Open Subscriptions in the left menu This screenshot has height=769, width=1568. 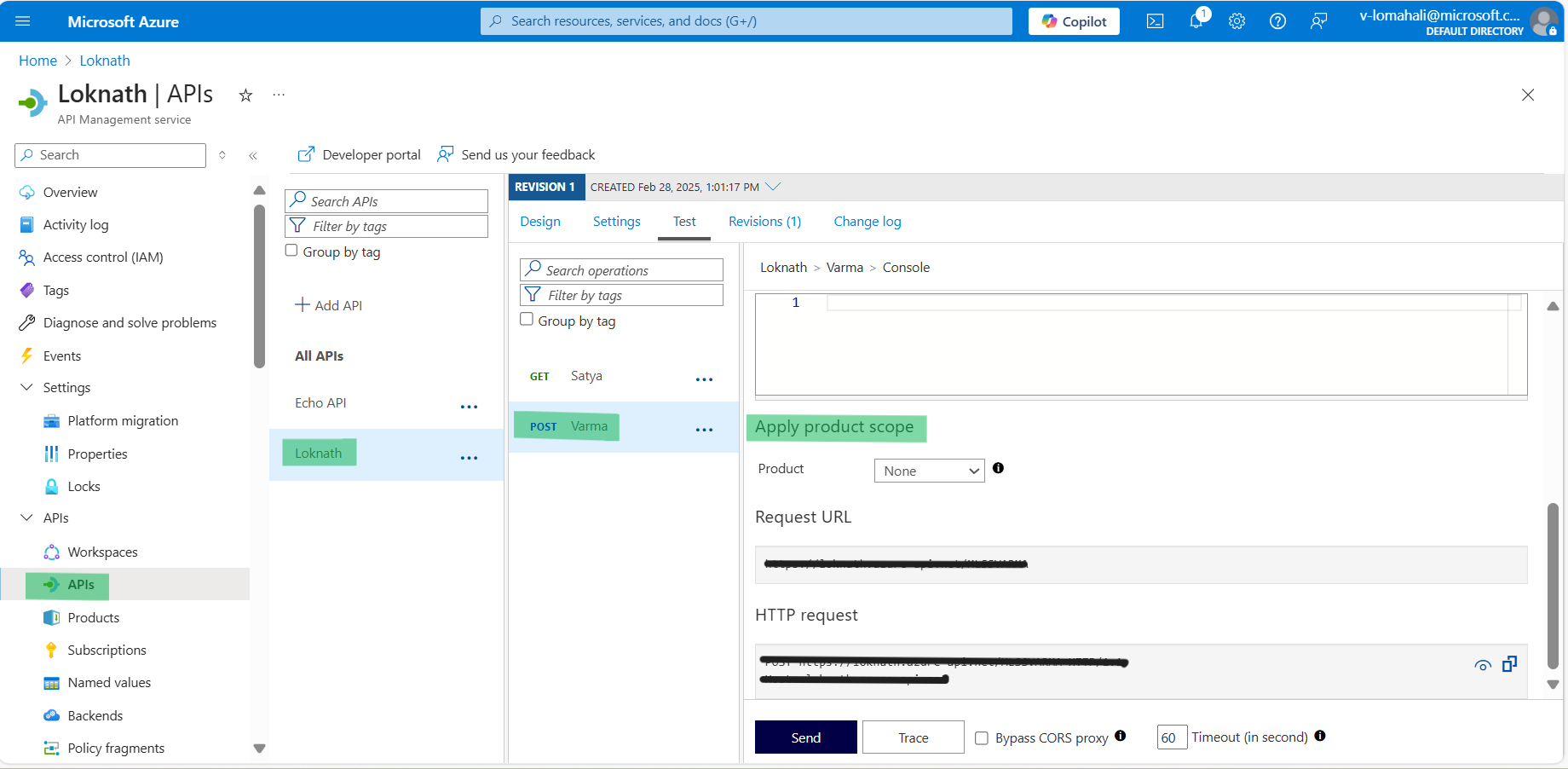pyautogui.click(x=107, y=650)
